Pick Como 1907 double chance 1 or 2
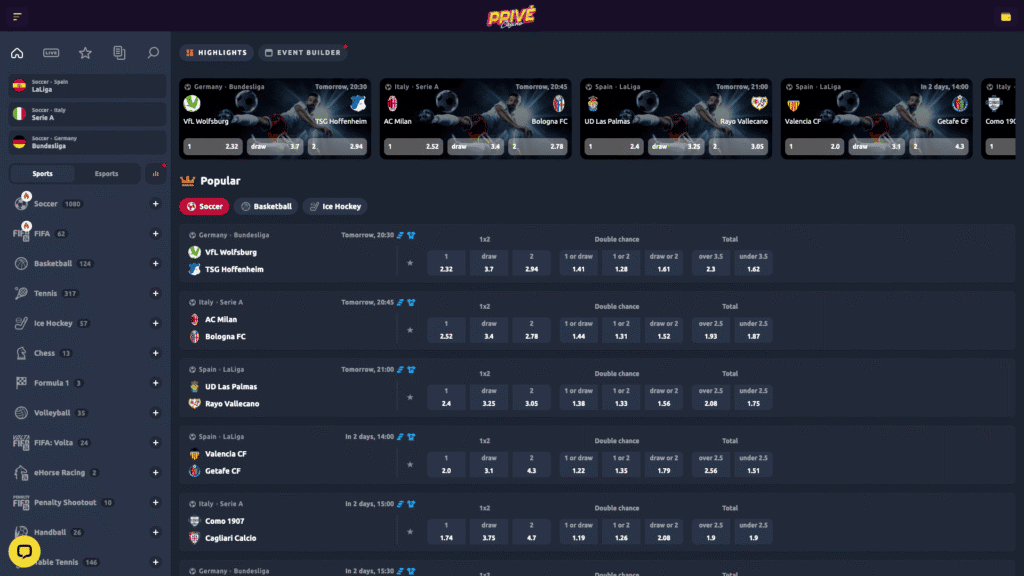The height and width of the screenshot is (576, 1024). (x=621, y=532)
